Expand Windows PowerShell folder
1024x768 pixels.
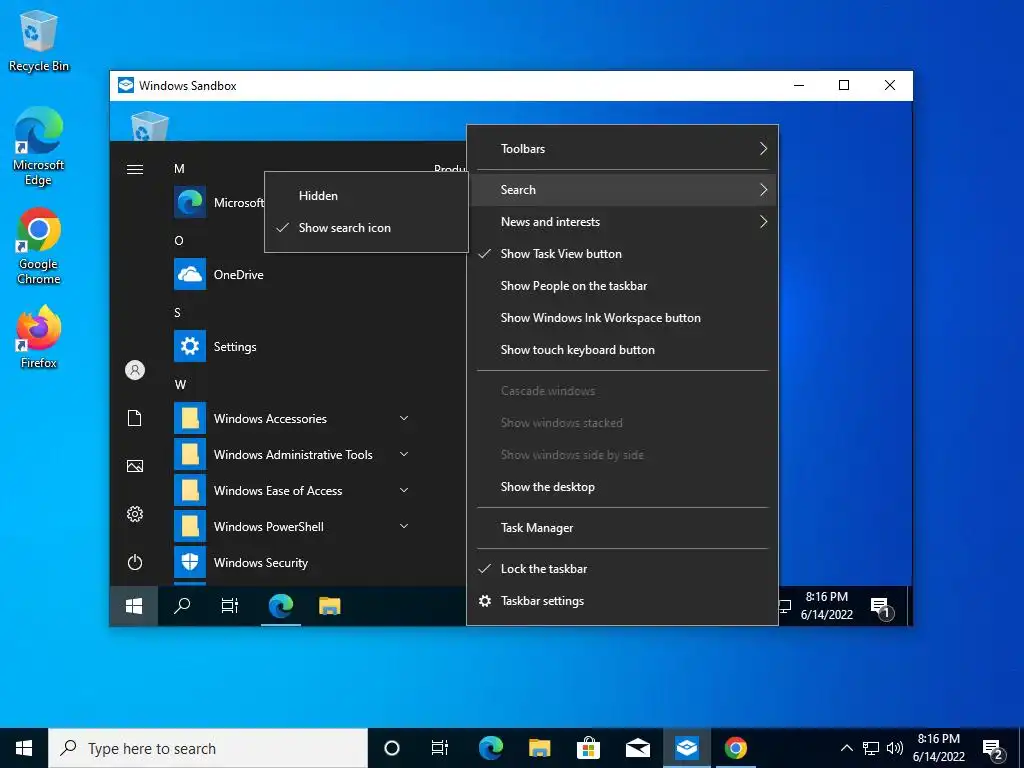click(293, 526)
